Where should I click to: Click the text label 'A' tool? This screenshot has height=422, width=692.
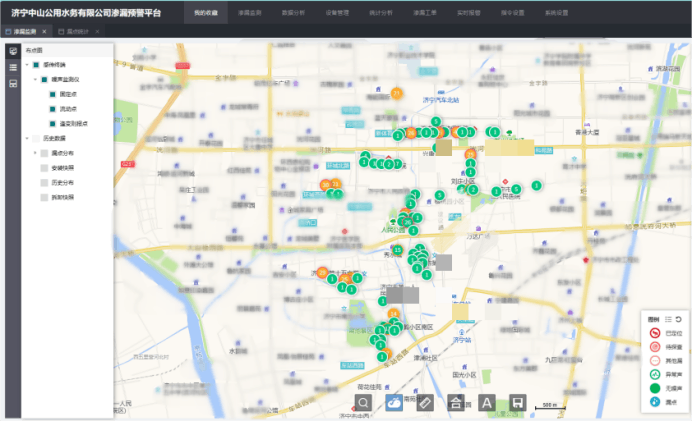point(487,402)
